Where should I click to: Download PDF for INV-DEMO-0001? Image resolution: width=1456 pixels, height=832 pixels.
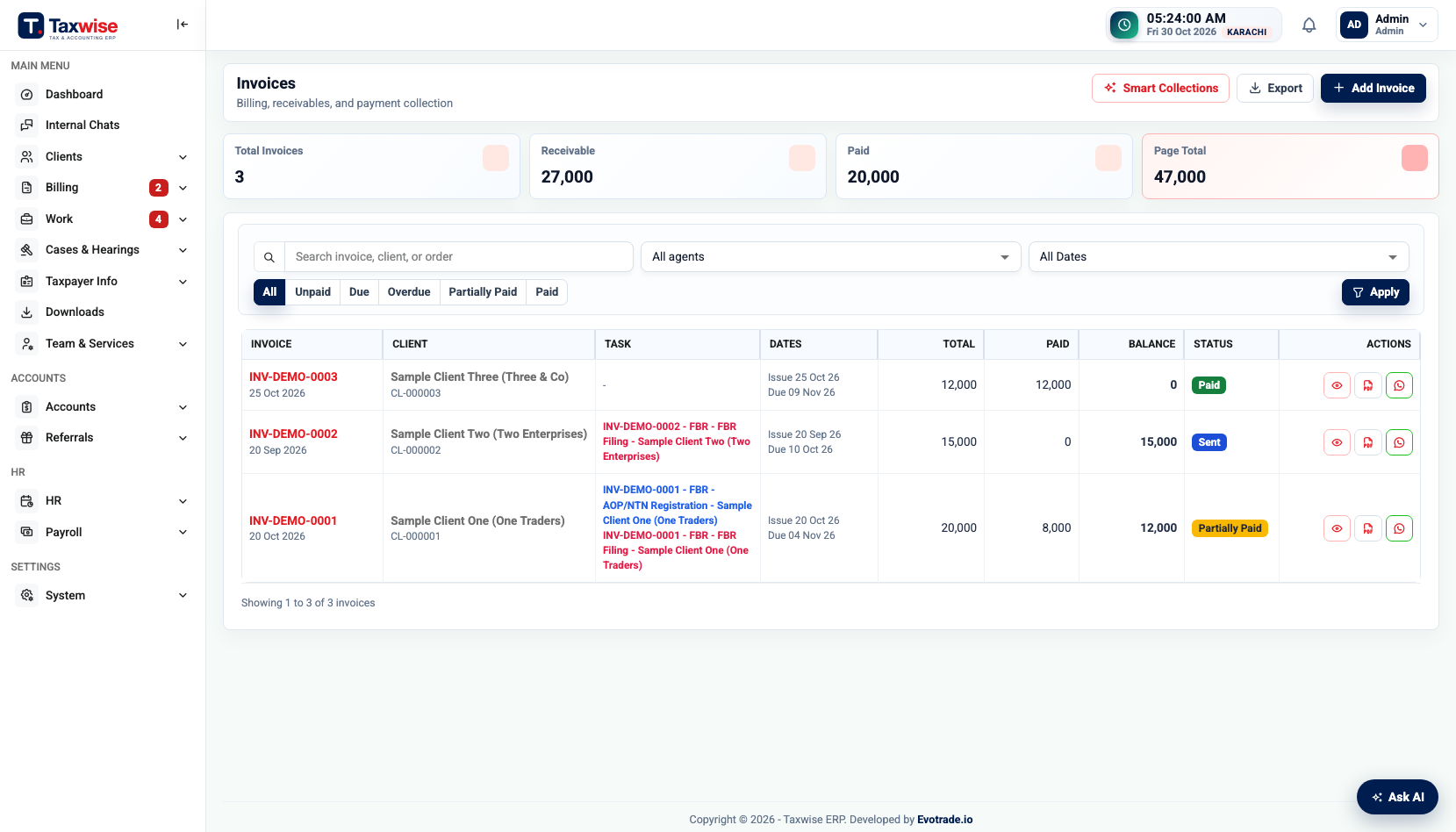(x=1368, y=528)
